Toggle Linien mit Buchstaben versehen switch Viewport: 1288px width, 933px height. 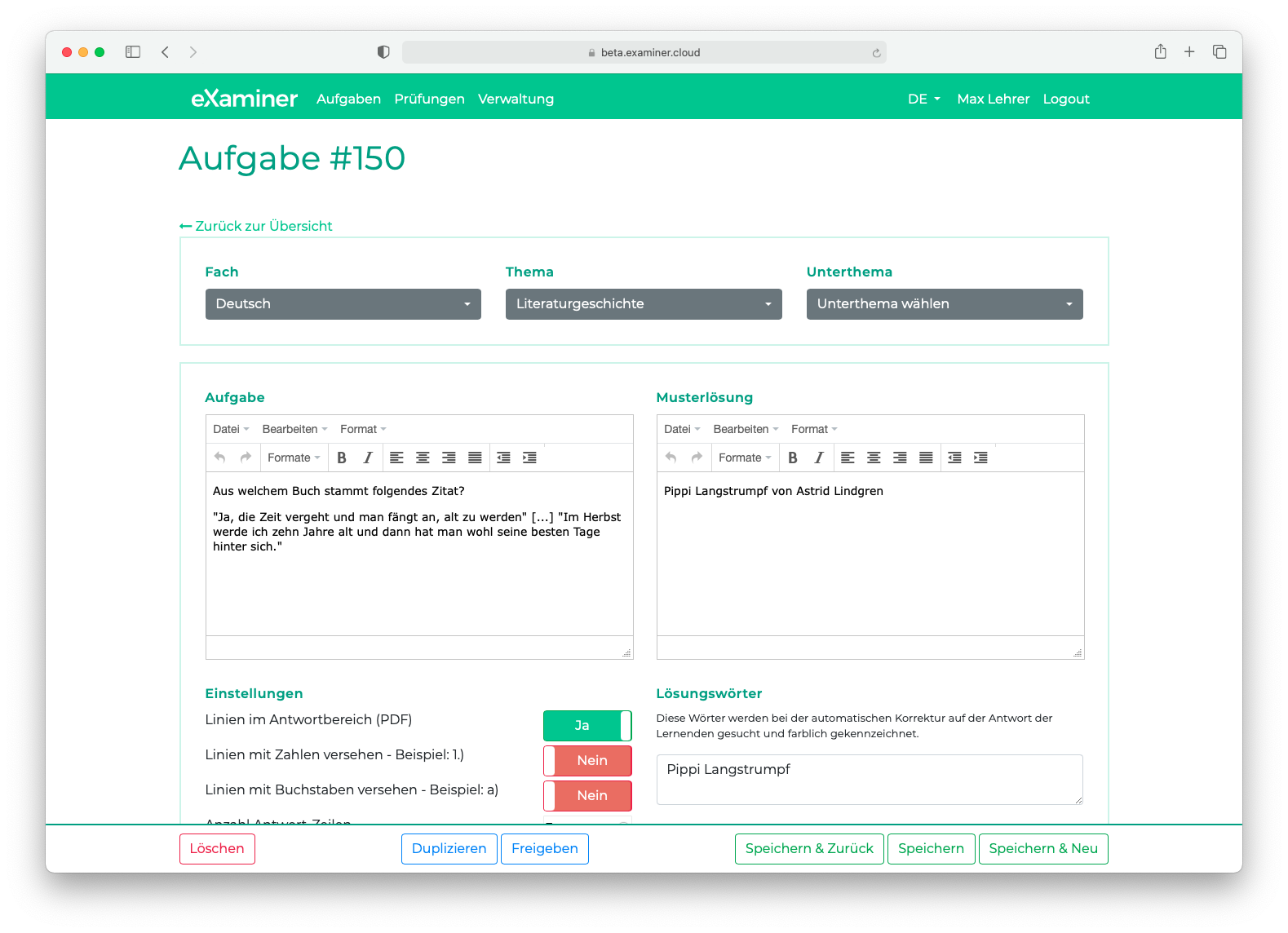click(x=587, y=795)
